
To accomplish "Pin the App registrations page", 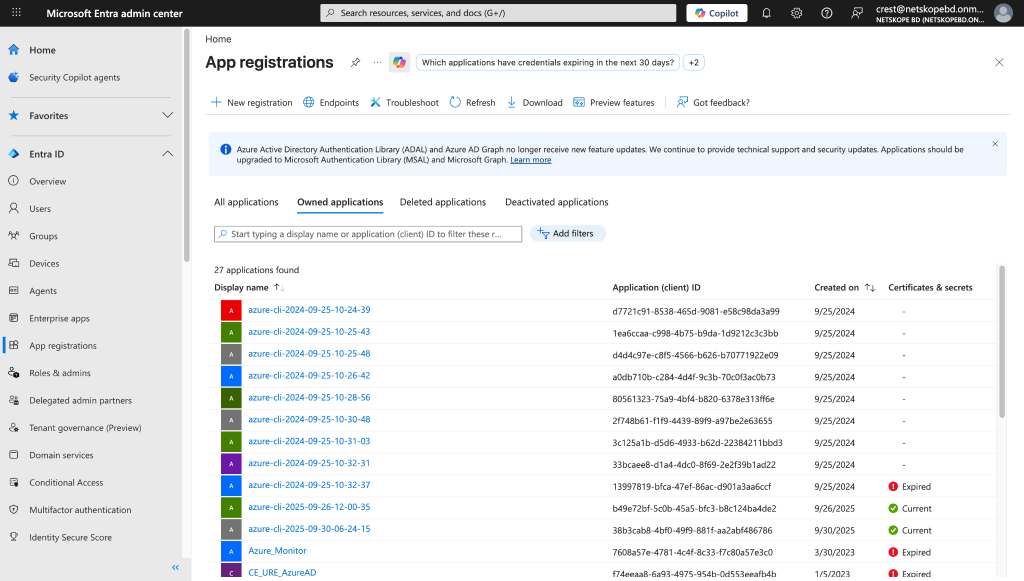I will coord(355,63).
